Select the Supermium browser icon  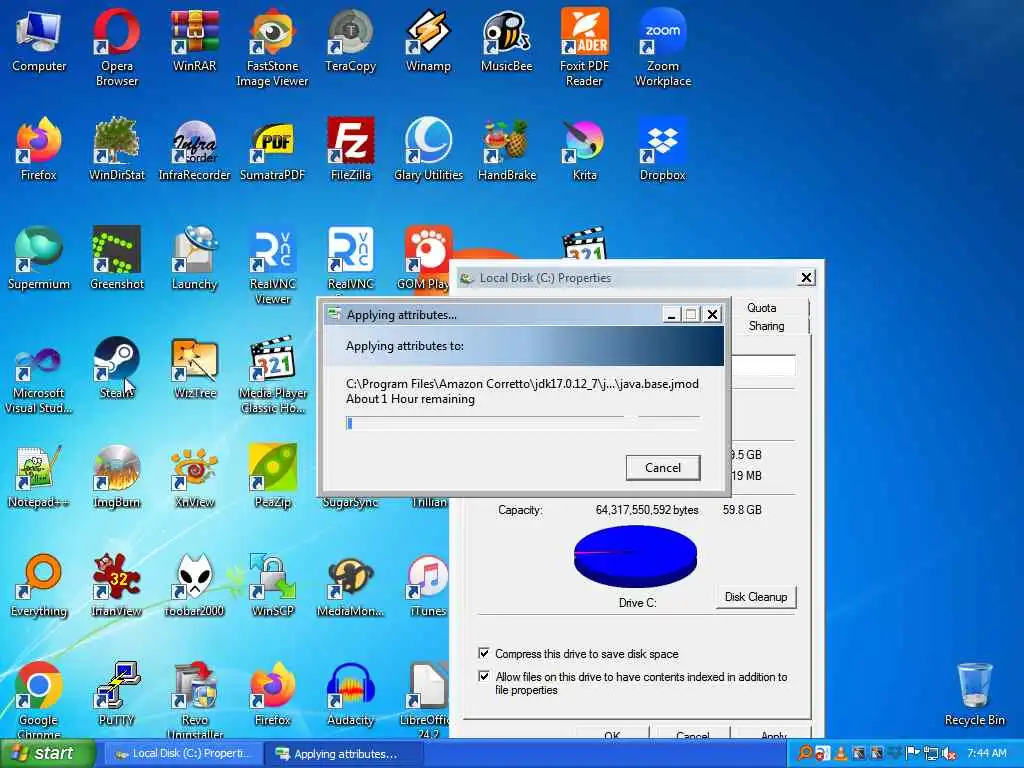pos(39,258)
